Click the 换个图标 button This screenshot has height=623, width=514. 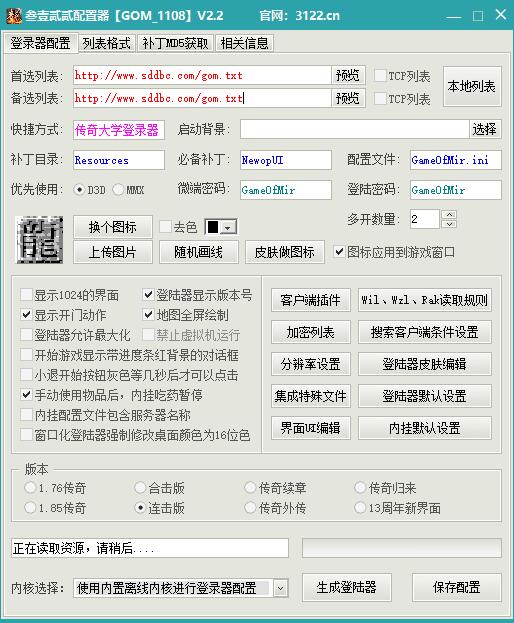pos(113,227)
